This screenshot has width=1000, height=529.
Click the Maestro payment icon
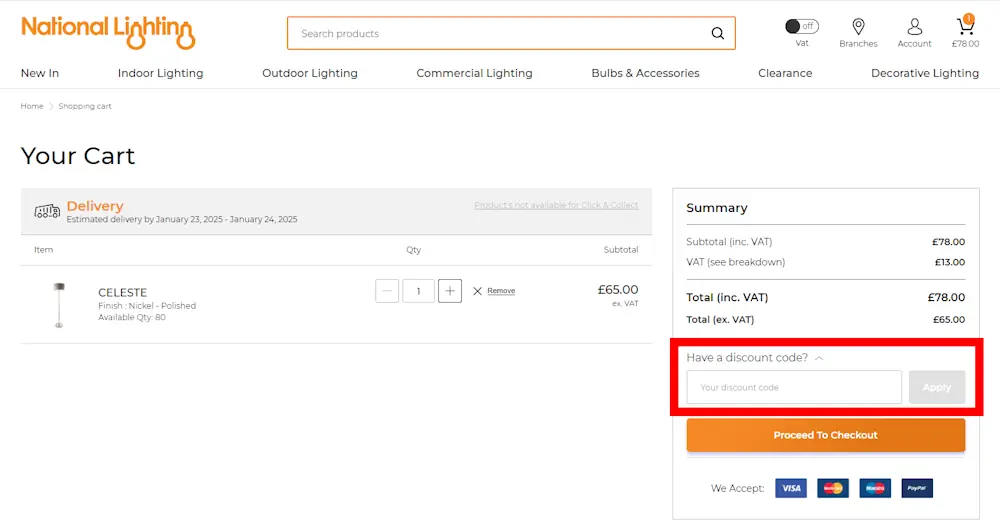click(x=875, y=488)
